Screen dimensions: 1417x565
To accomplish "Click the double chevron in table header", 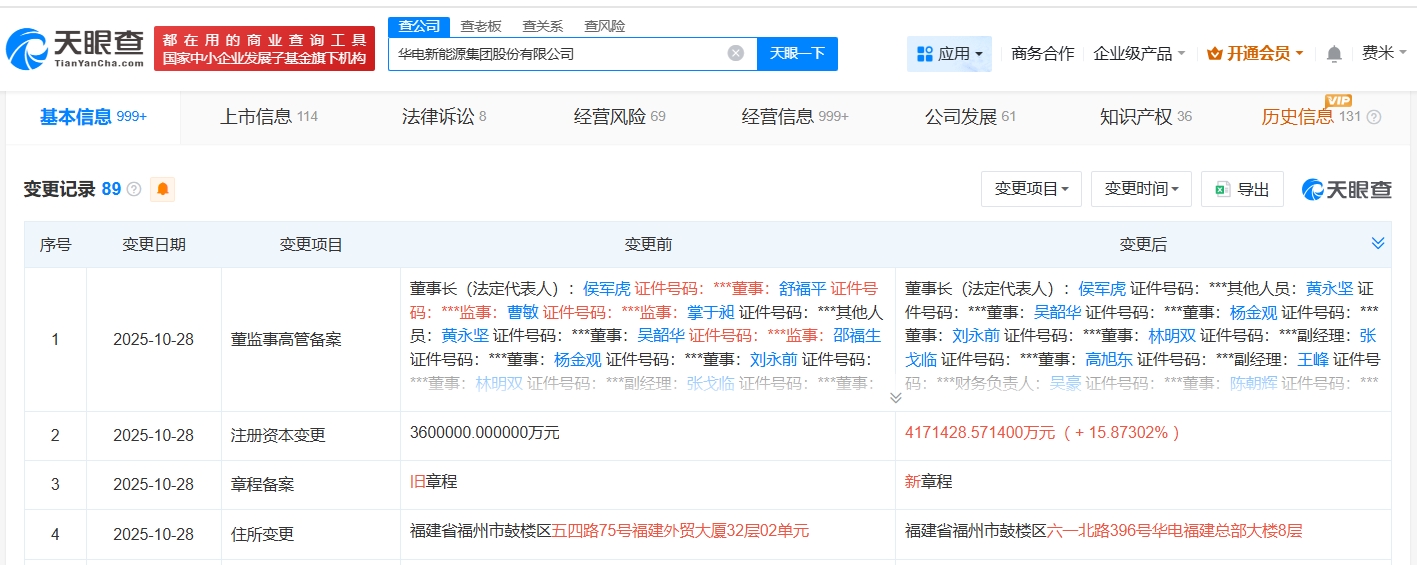I will tap(1378, 243).
